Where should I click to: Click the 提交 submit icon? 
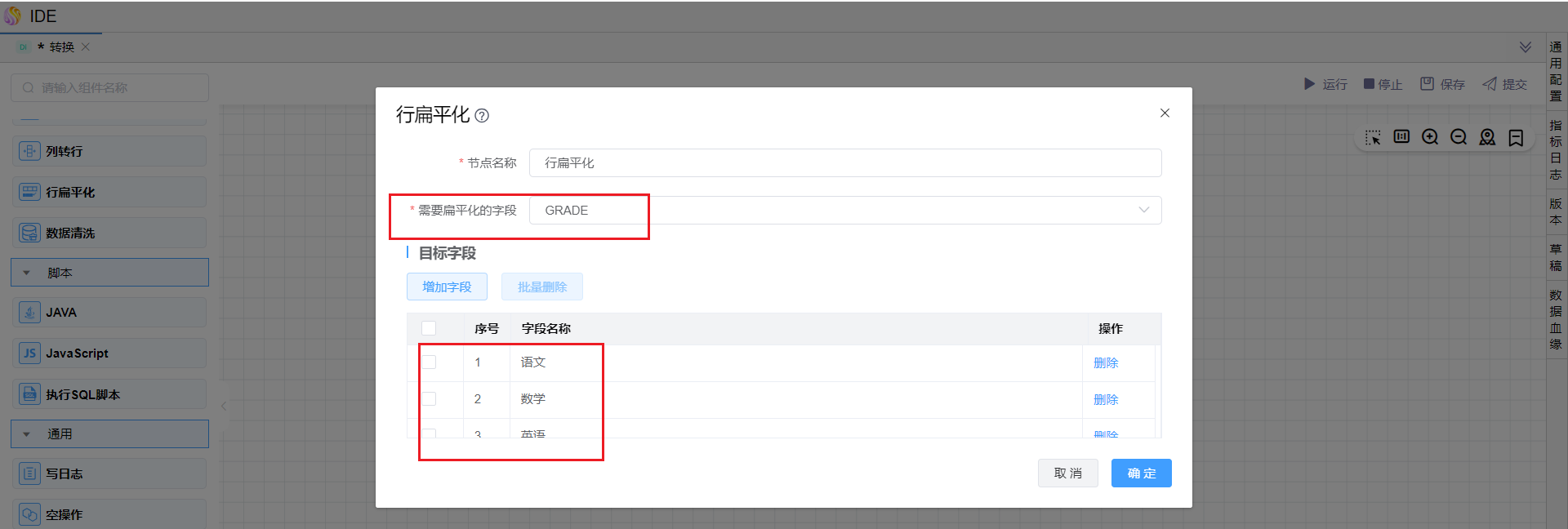(x=1490, y=84)
